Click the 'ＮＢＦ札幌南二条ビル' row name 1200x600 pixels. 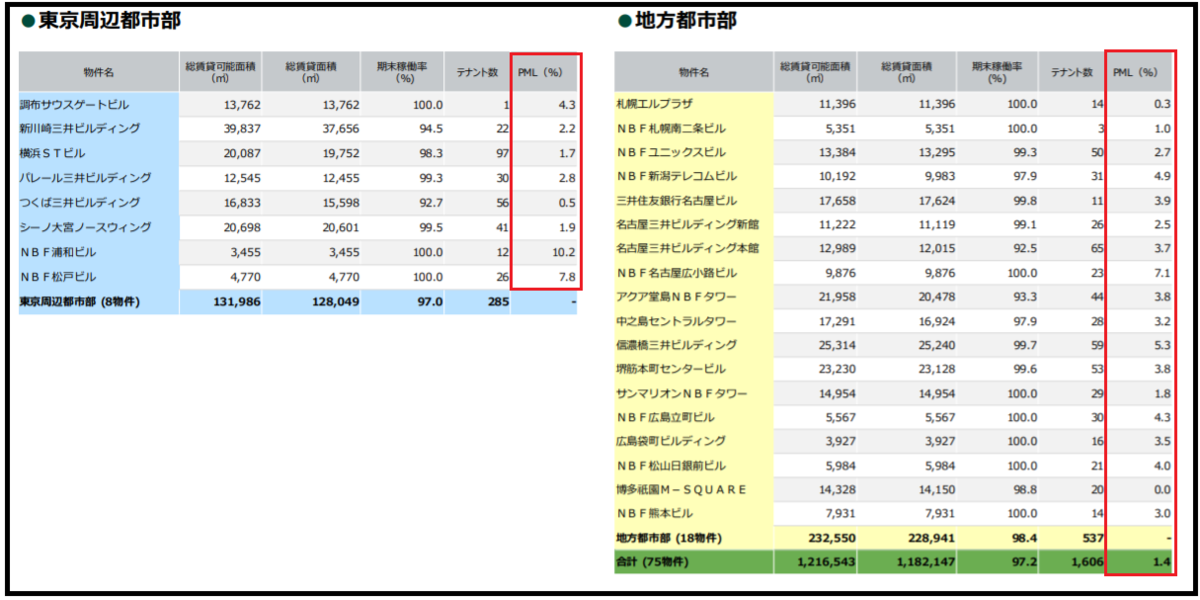[x=672, y=128]
